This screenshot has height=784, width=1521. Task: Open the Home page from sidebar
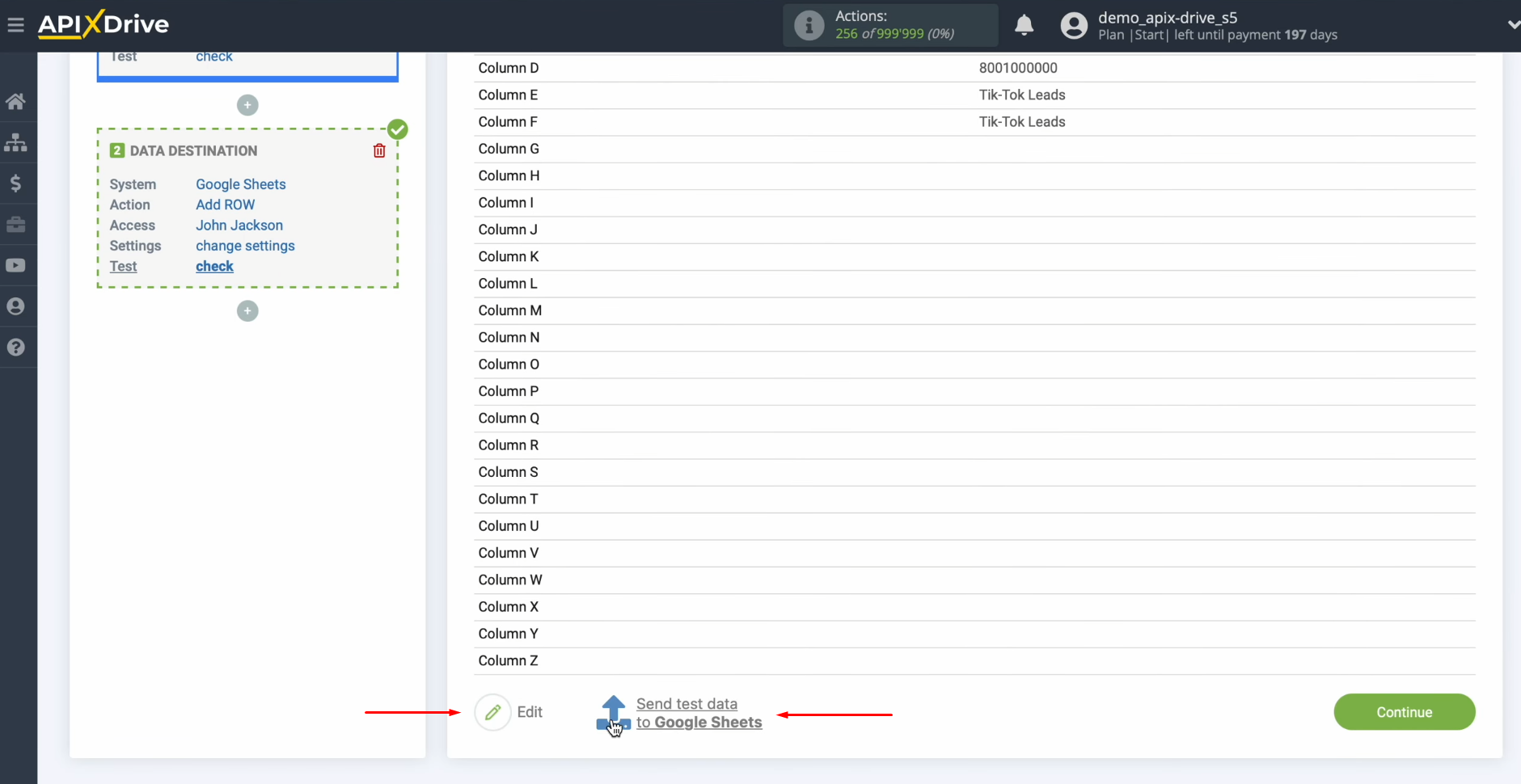point(16,100)
